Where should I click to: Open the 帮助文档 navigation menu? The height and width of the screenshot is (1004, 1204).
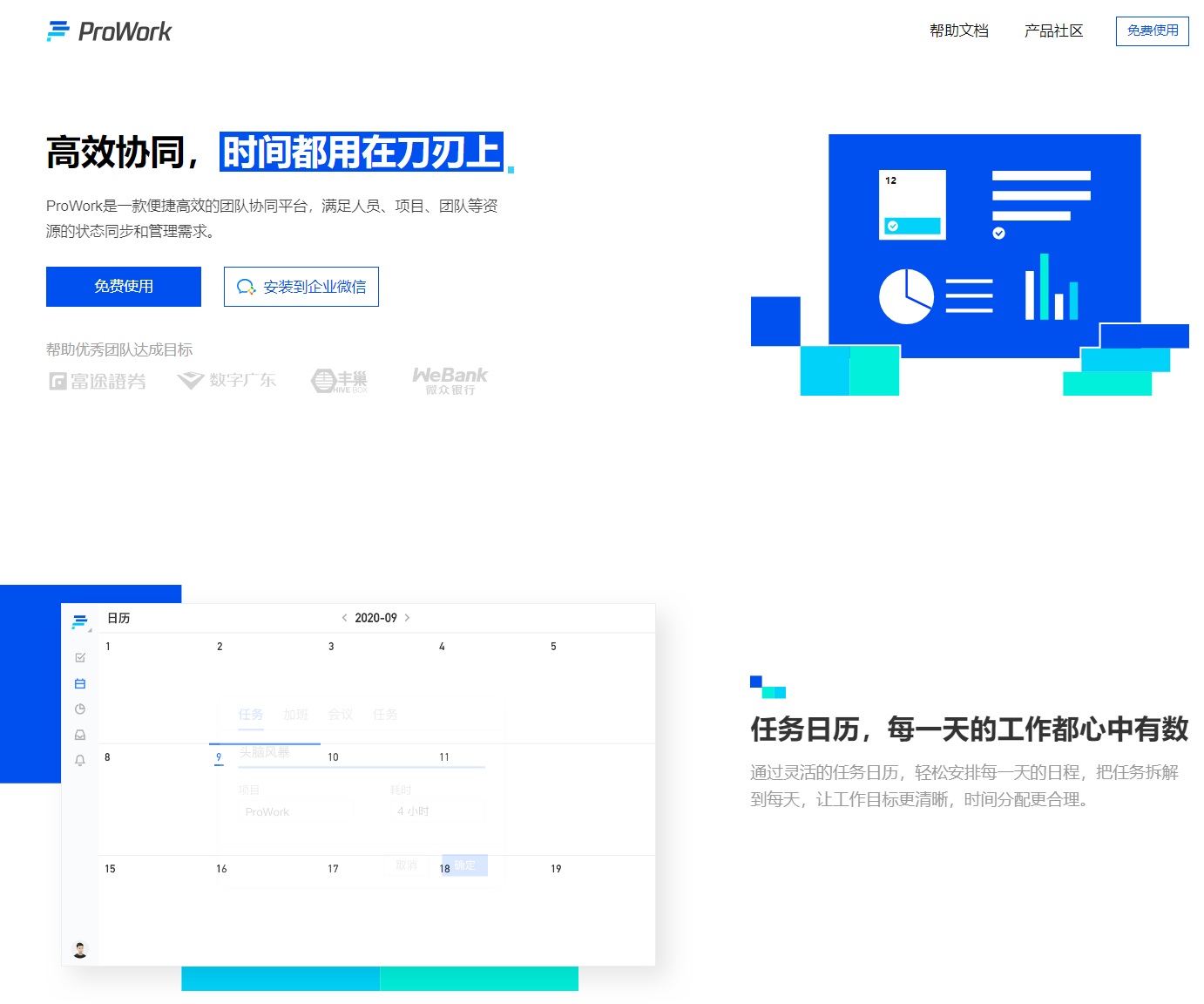coord(958,31)
